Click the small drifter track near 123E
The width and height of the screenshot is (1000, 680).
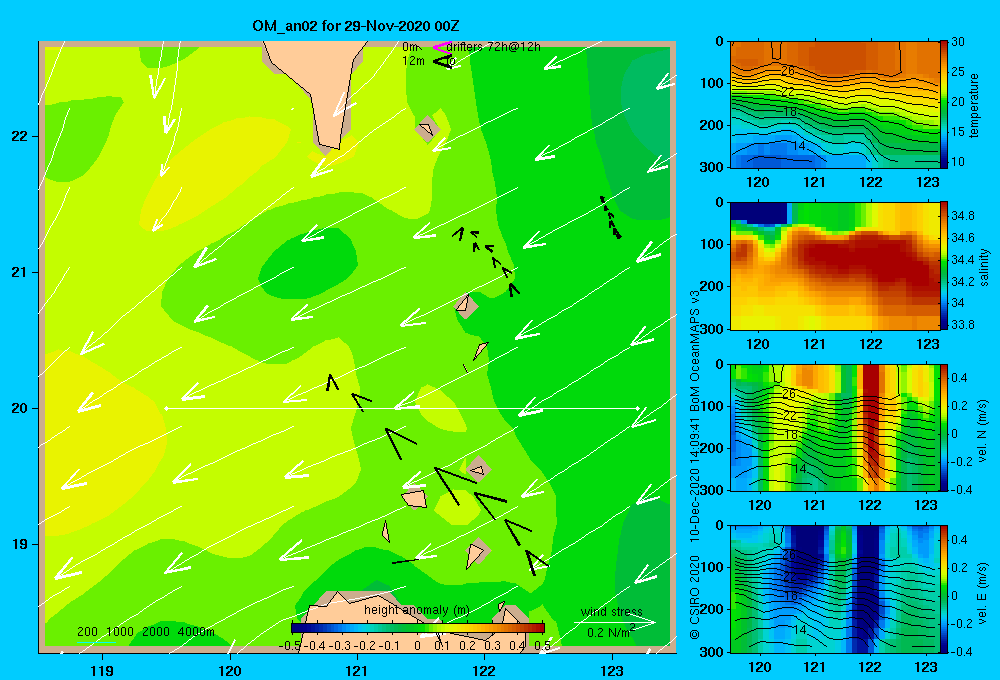tap(610, 218)
